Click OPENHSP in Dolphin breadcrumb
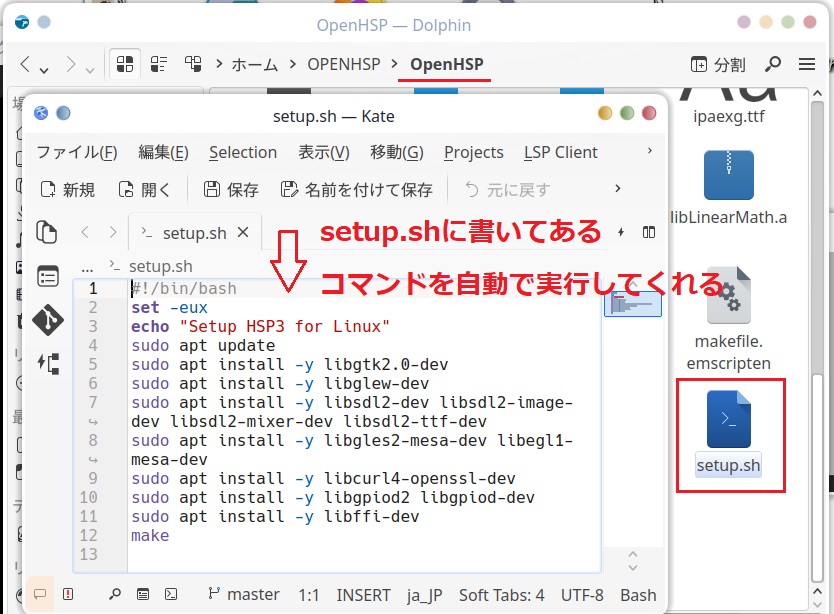834x614 pixels. (344, 64)
